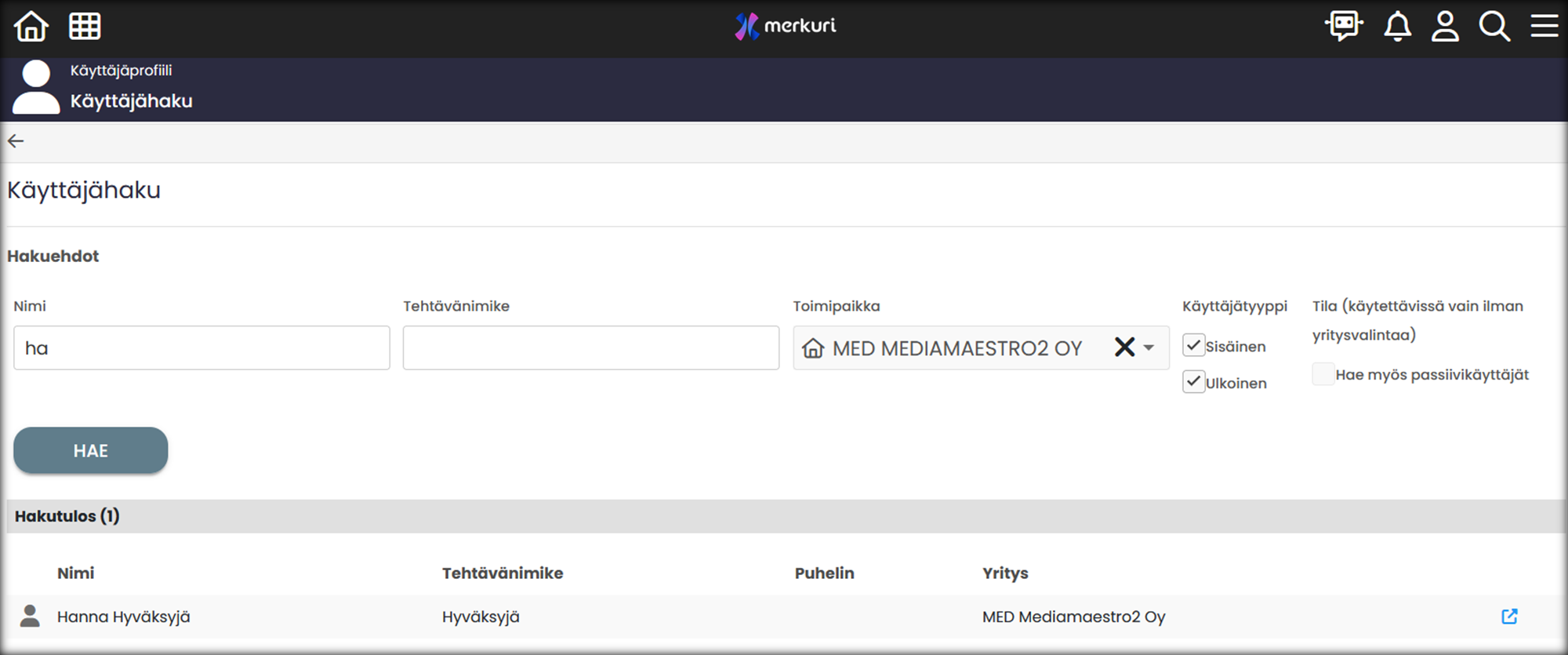
Task: Clear the Toimipaikka selection with X
Action: click(x=1124, y=347)
